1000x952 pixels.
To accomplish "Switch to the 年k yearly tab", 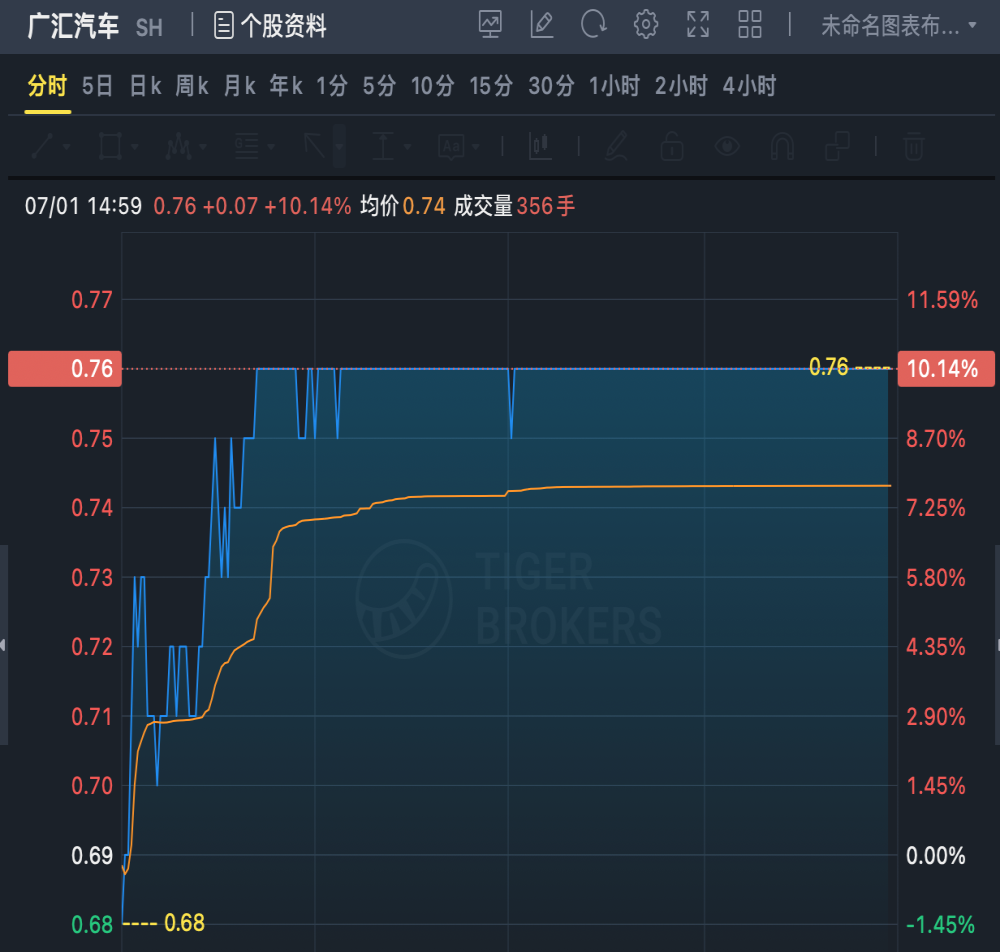I will (286, 85).
